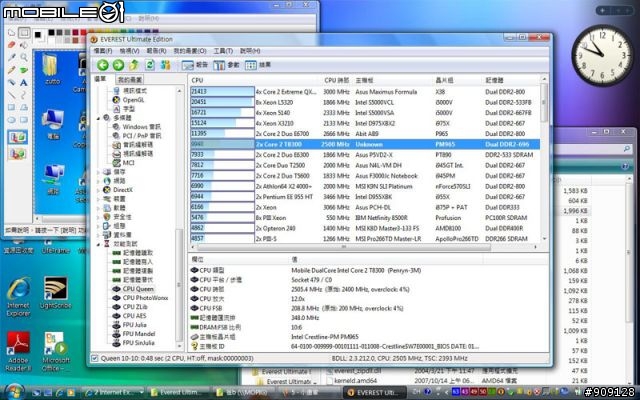Select the Text tool in Paint
The width and height of the screenshot is (640, 400).
point(24,82)
